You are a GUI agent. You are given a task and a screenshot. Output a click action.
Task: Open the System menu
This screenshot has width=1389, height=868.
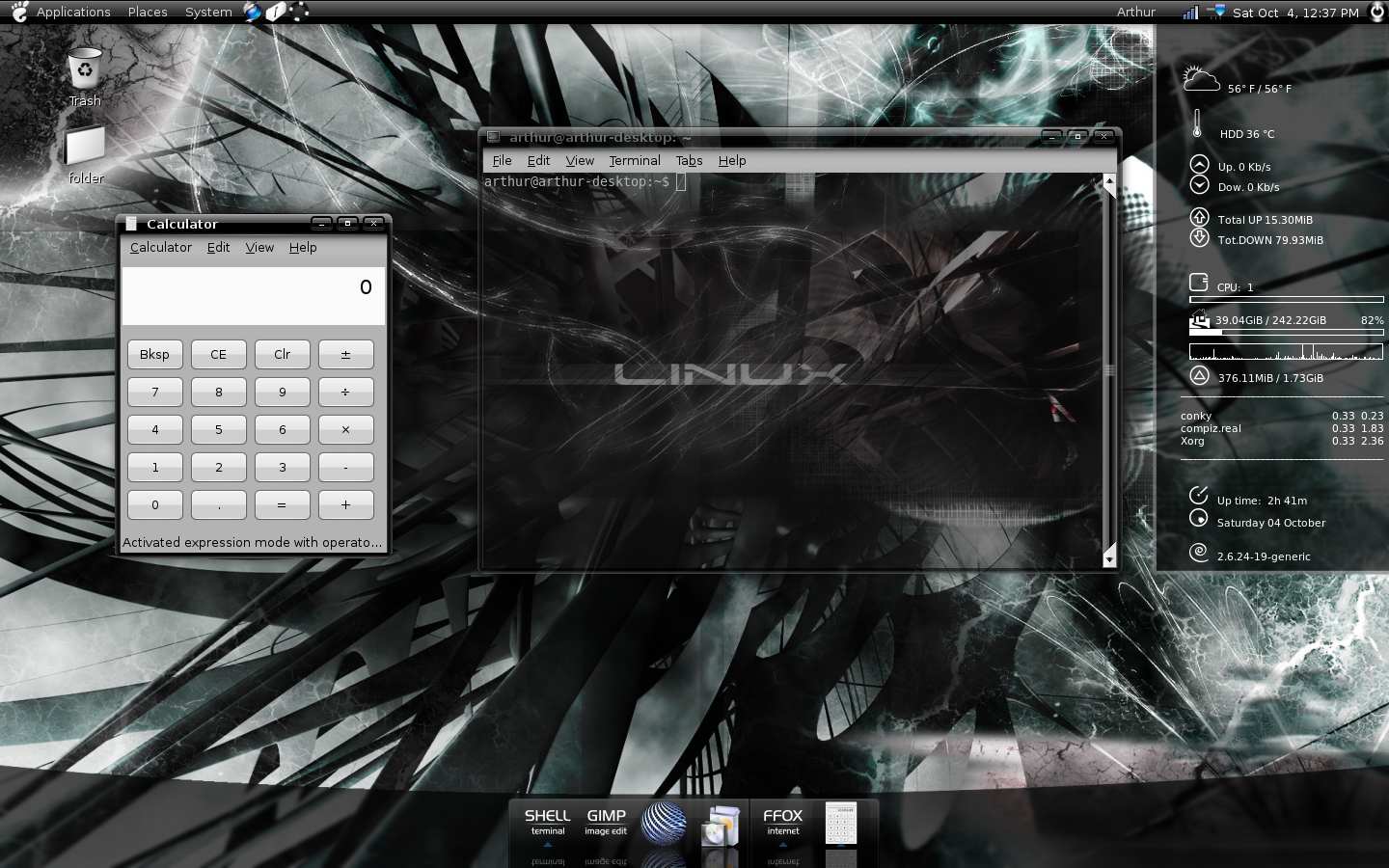point(208,12)
